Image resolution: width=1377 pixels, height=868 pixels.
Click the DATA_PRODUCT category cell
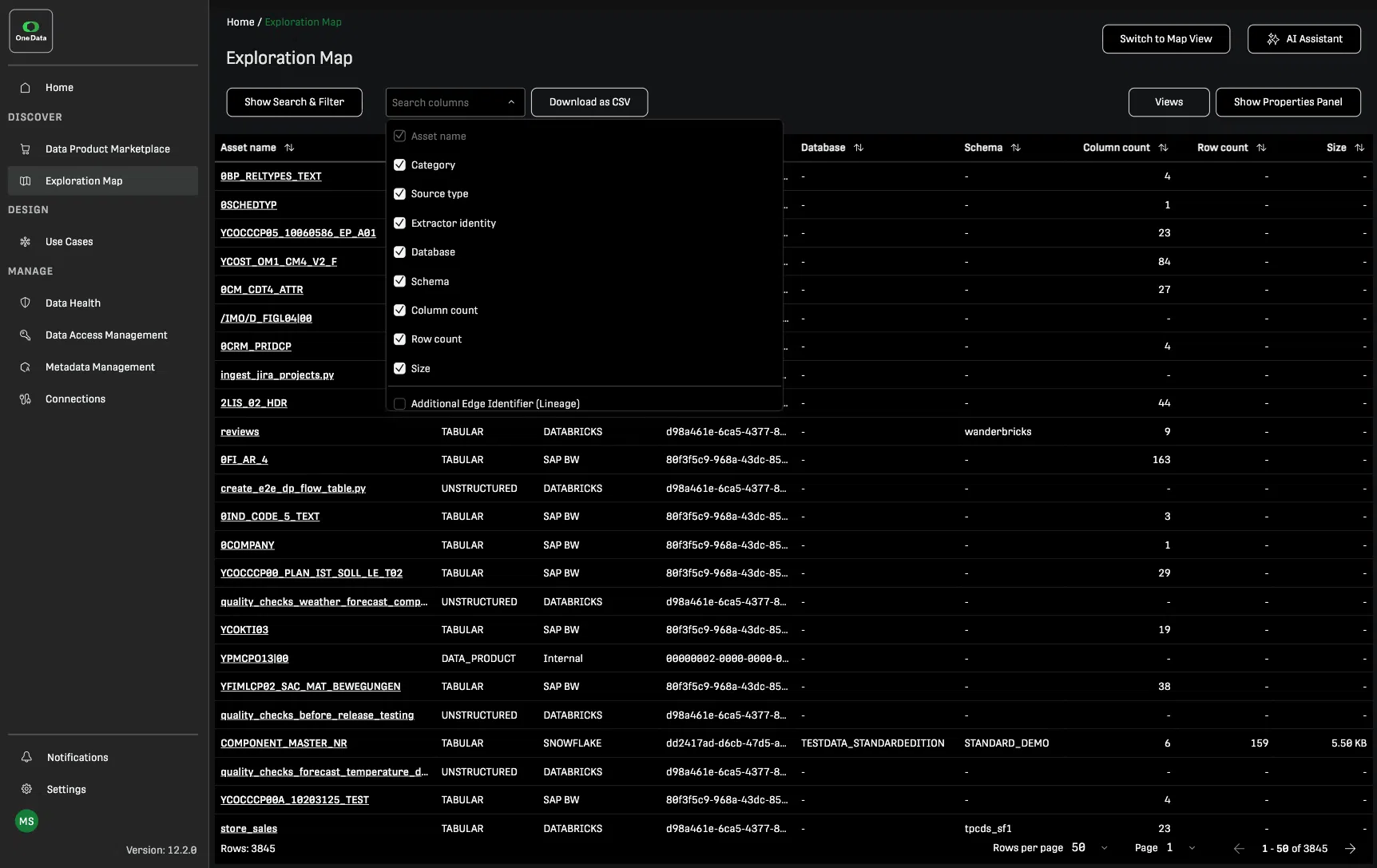478,659
